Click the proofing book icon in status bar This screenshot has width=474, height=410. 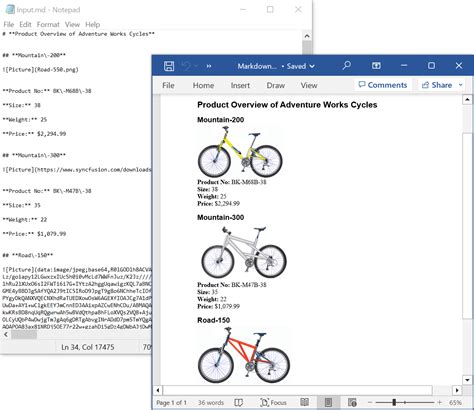238,402
